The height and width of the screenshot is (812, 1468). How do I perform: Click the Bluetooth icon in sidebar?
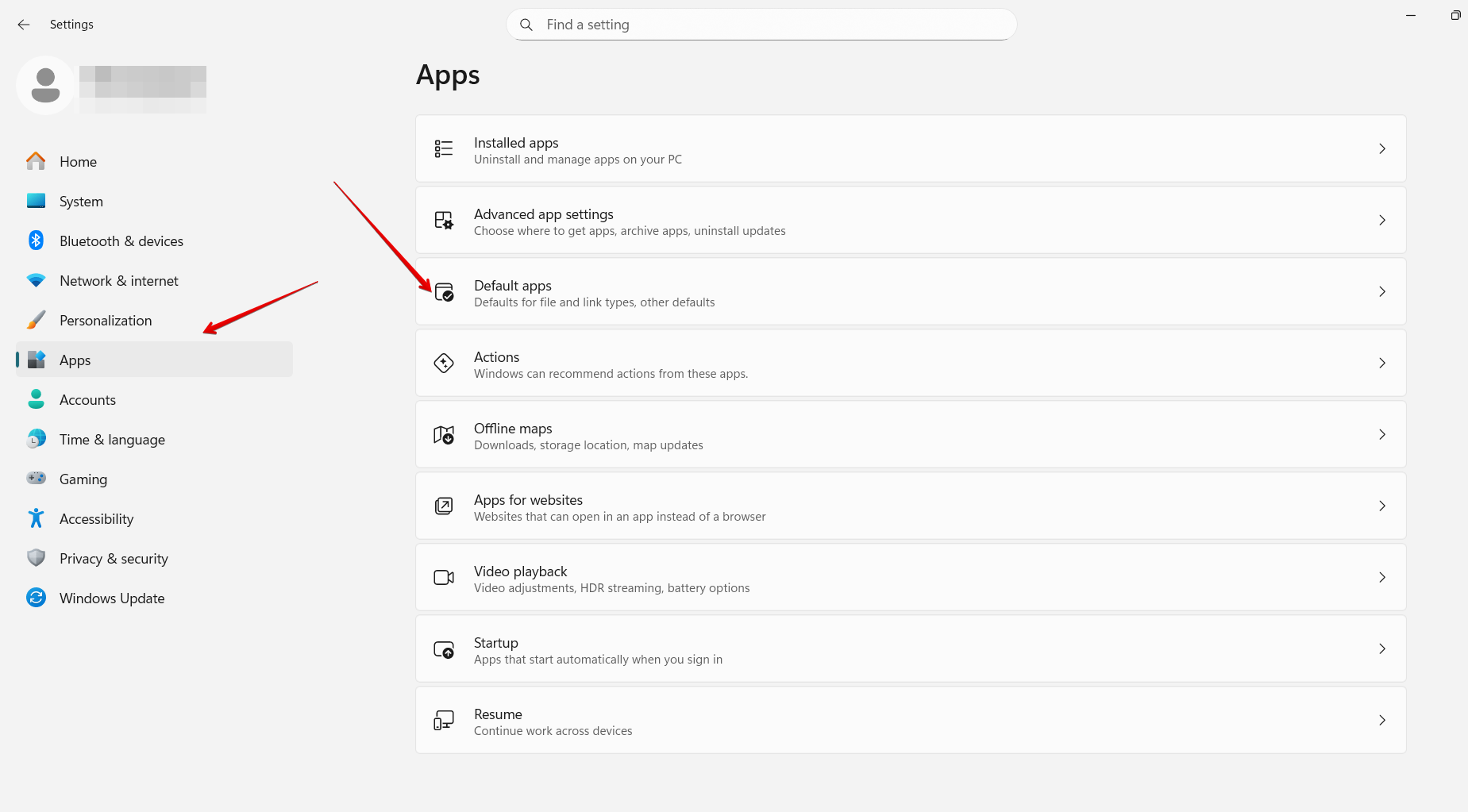point(36,241)
